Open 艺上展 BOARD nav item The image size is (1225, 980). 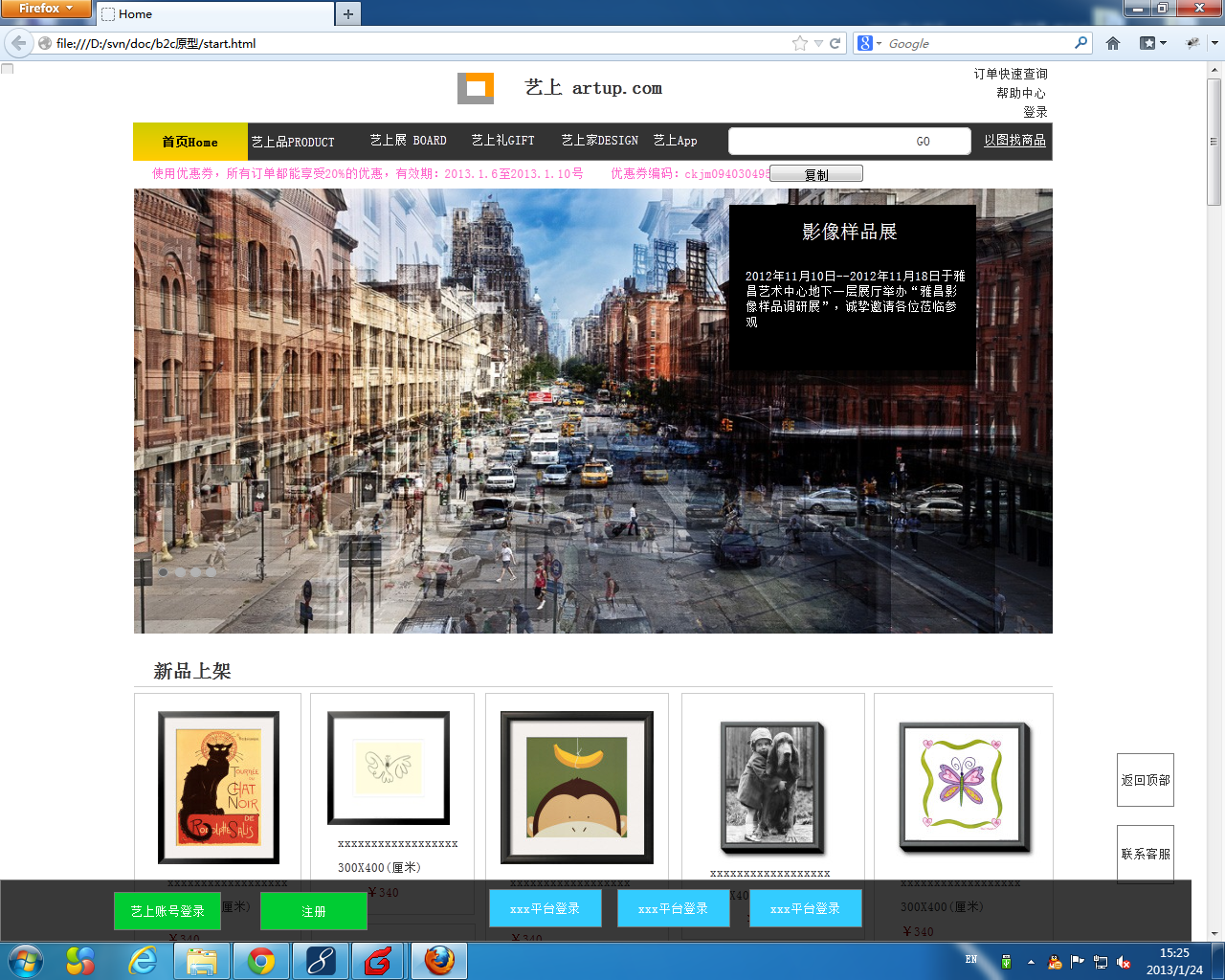pos(409,141)
